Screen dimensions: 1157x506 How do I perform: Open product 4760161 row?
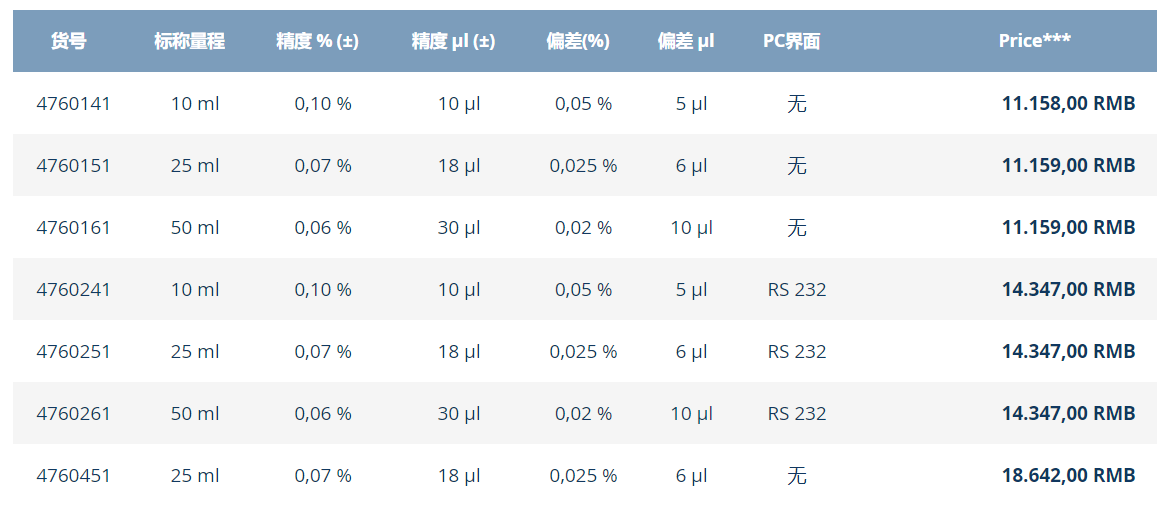pyautogui.click(x=584, y=228)
